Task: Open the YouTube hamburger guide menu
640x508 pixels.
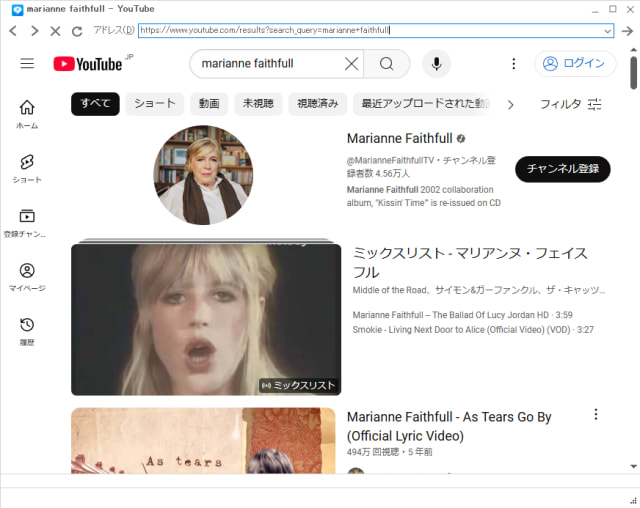Action: point(27,63)
